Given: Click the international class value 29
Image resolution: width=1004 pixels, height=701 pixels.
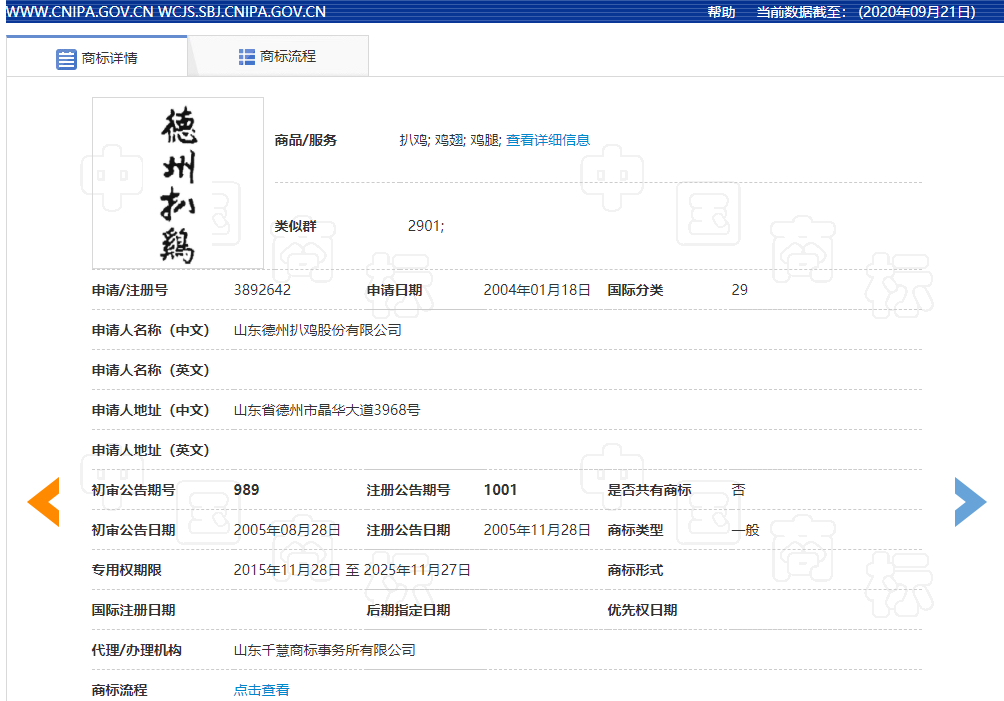Looking at the screenshot, I should 740,290.
